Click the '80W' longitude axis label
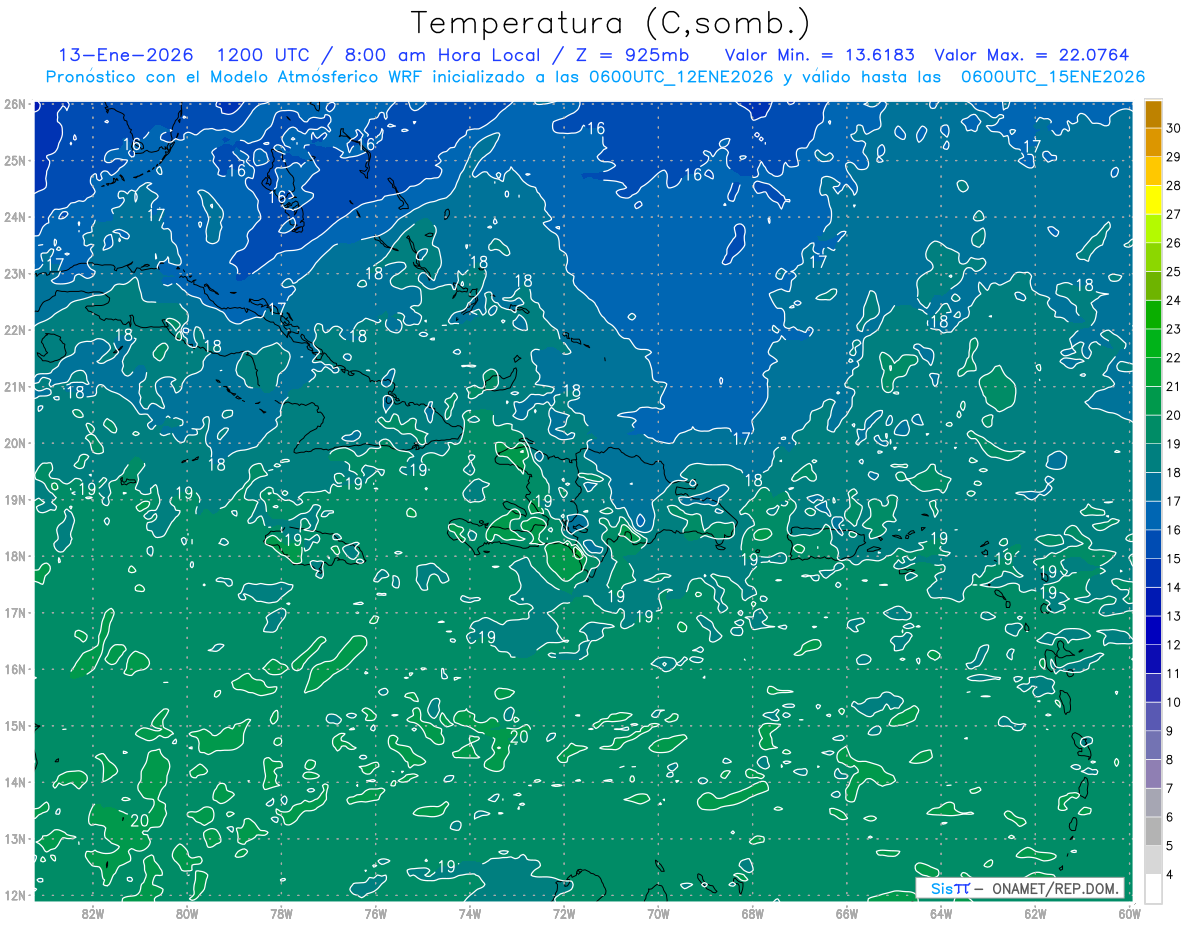Screen dimensions: 1200x927 coord(187,913)
